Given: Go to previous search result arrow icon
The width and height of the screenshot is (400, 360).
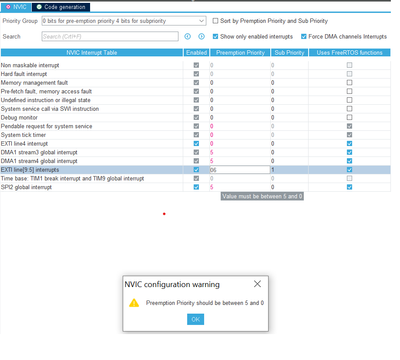Looking at the screenshot, I should (x=188, y=36).
